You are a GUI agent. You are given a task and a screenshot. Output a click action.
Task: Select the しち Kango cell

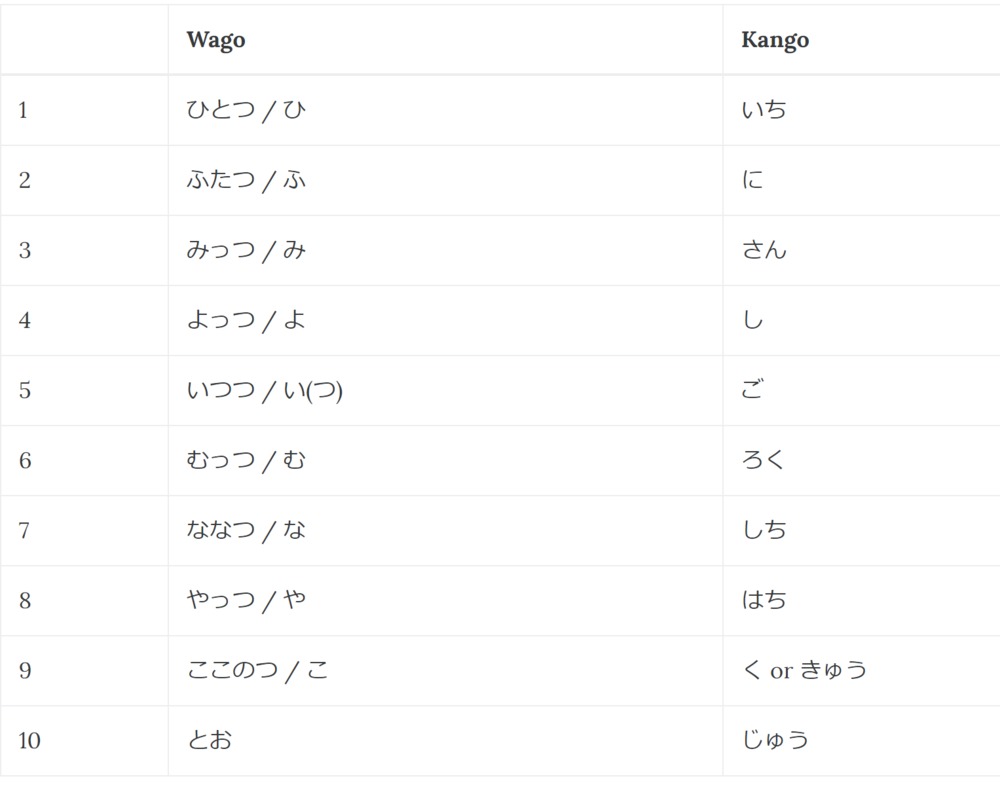(764, 530)
